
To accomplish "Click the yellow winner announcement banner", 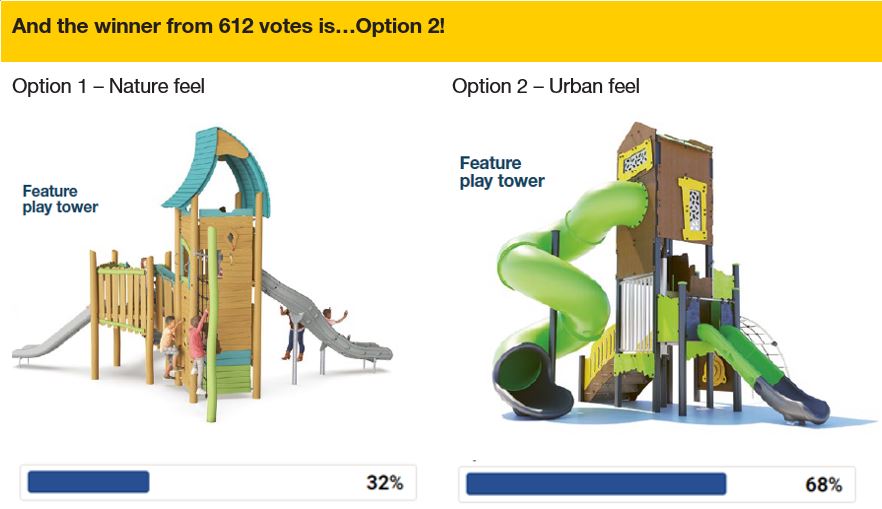I will click(440, 28).
